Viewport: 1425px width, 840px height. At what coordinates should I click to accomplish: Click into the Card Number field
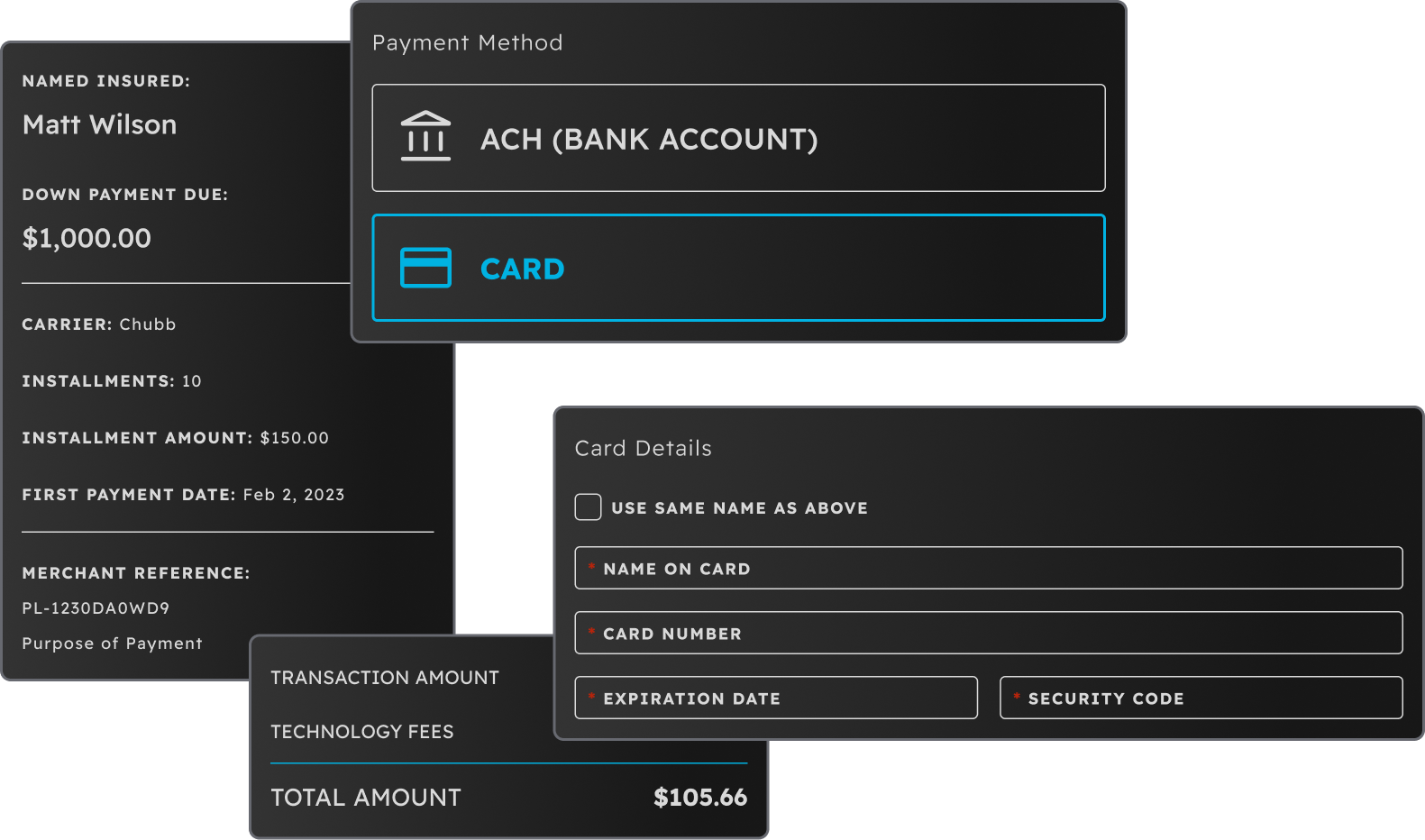coord(988,634)
